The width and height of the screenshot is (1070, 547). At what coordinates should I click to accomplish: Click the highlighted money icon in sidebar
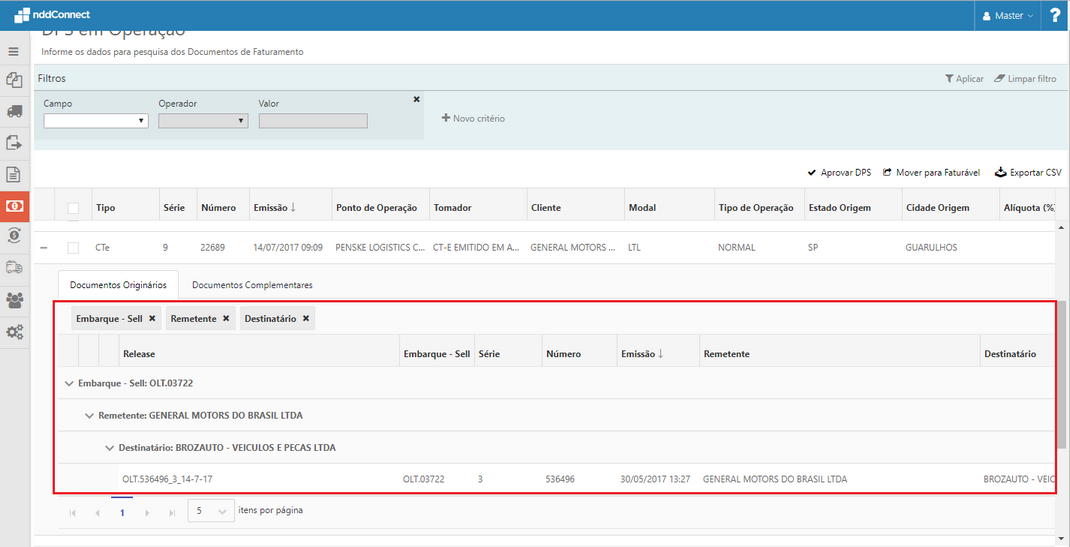click(14, 206)
